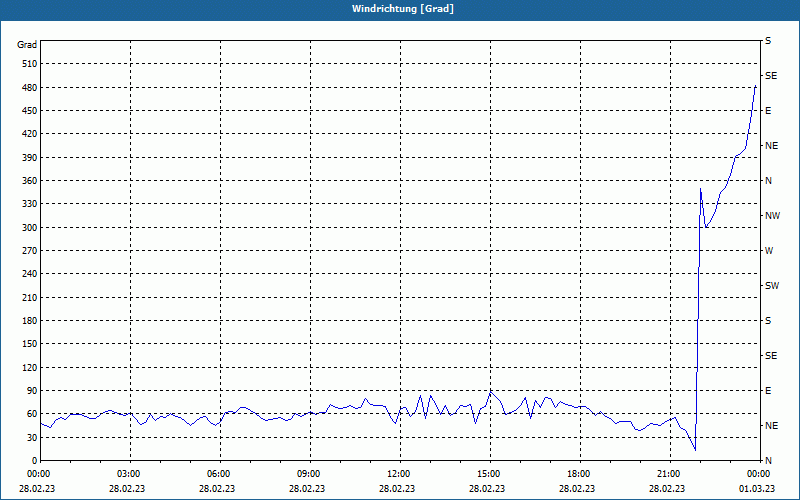The width and height of the screenshot is (800, 500).
Task: Select the 18:00 time label
Action: (x=580, y=474)
